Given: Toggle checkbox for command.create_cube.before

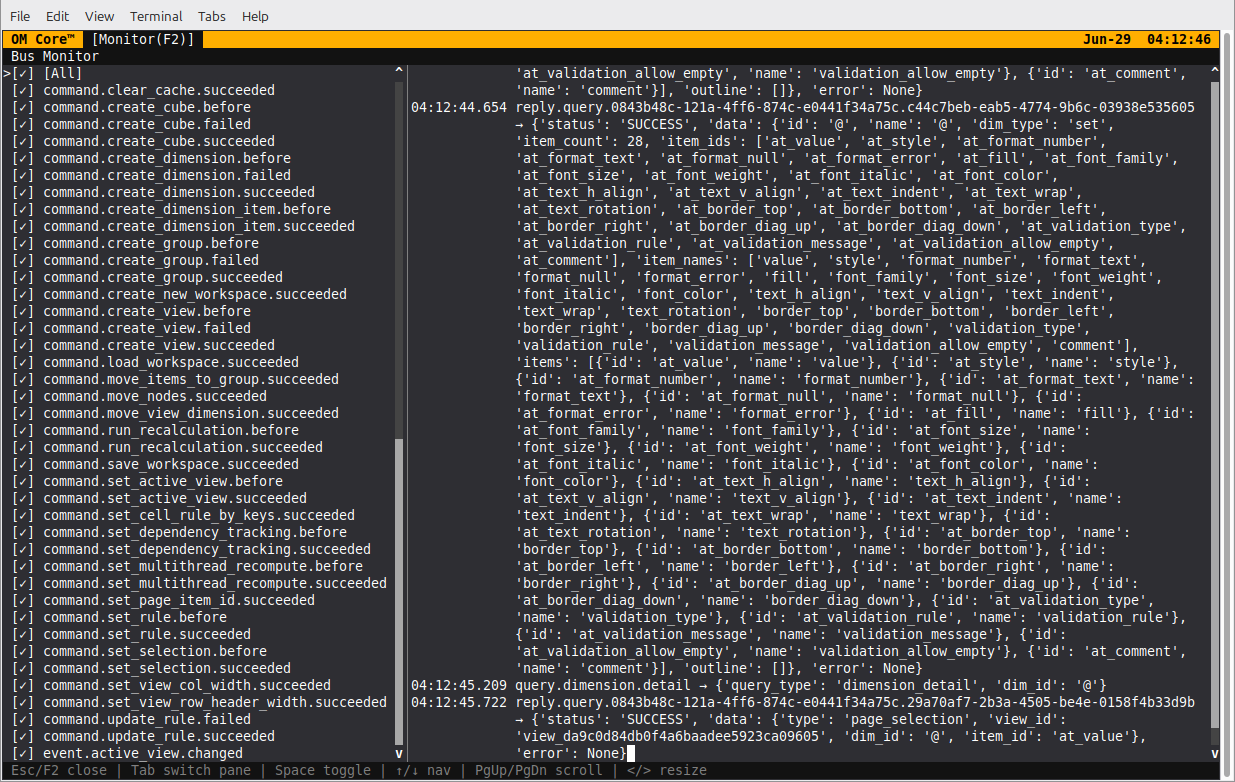Looking at the screenshot, I should tap(23, 107).
